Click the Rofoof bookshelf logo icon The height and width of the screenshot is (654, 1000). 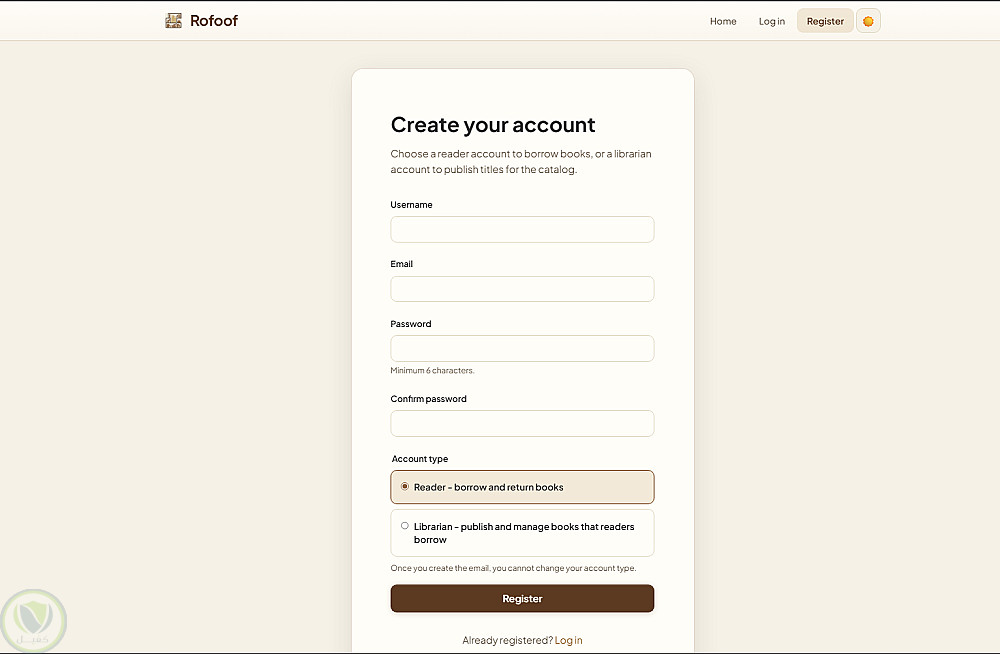pyautogui.click(x=174, y=21)
